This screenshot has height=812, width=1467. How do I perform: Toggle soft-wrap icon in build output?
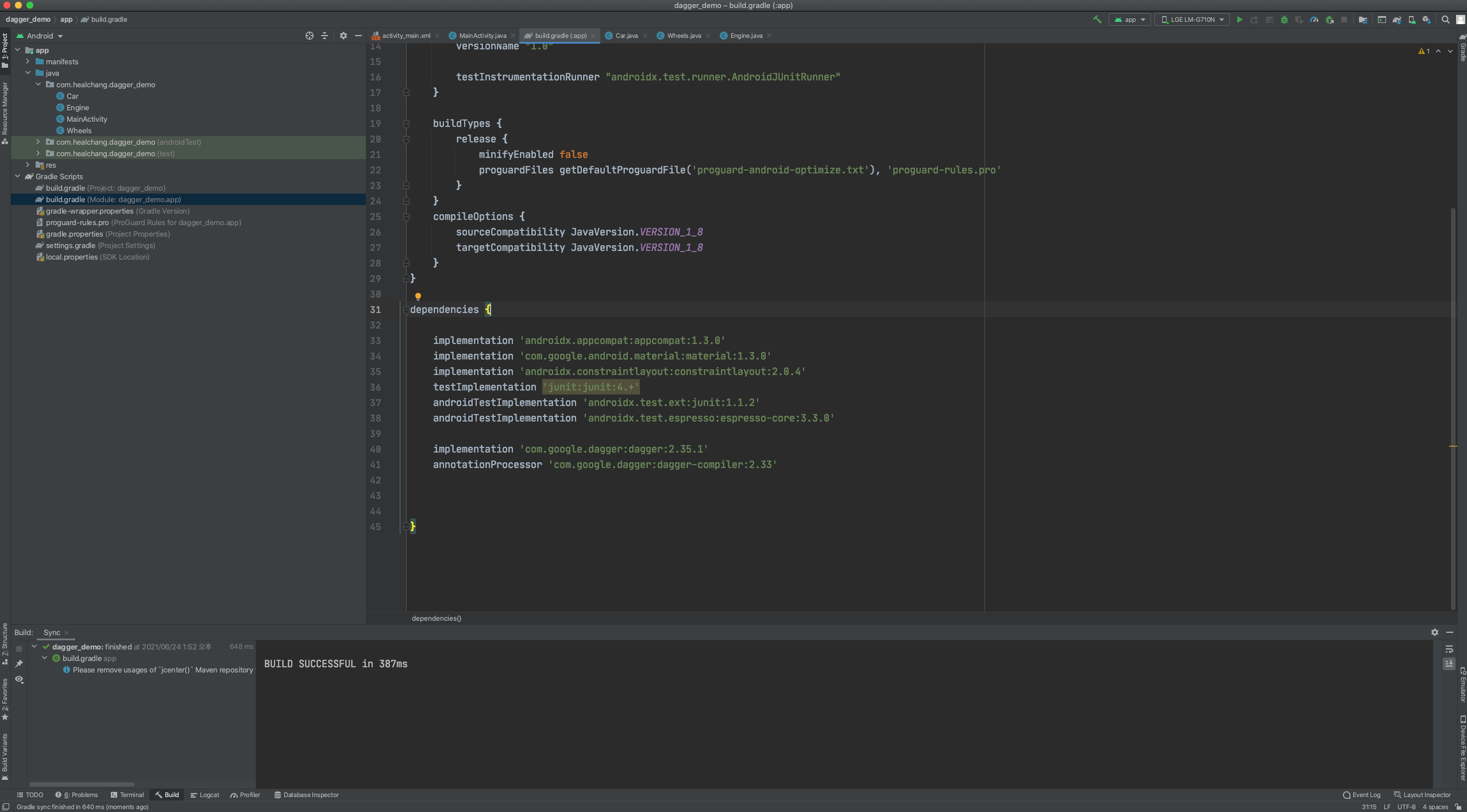1449,649
